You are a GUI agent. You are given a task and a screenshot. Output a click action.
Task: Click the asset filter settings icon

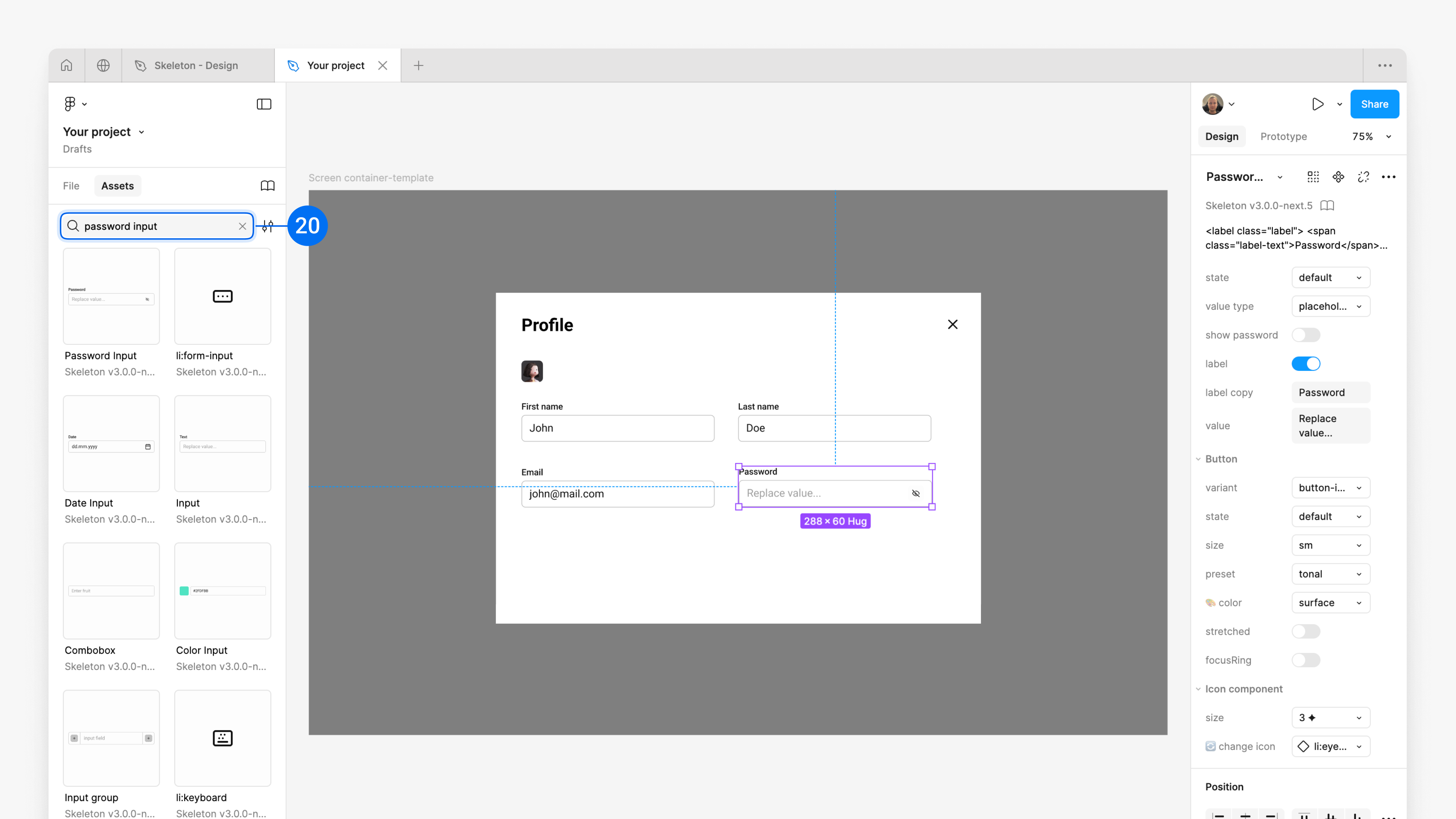point(268,226)
